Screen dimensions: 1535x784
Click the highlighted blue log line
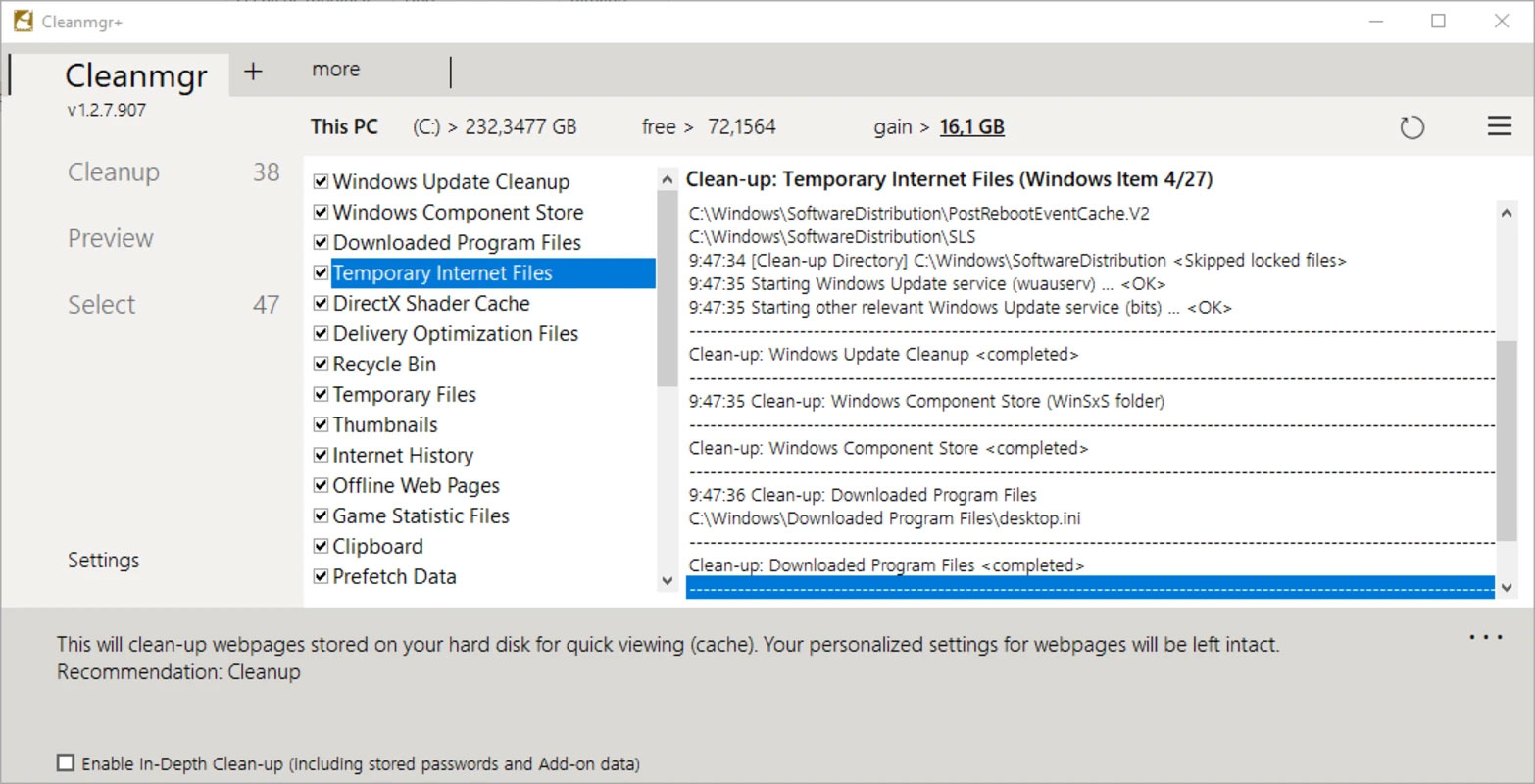tap(1090, 588)
